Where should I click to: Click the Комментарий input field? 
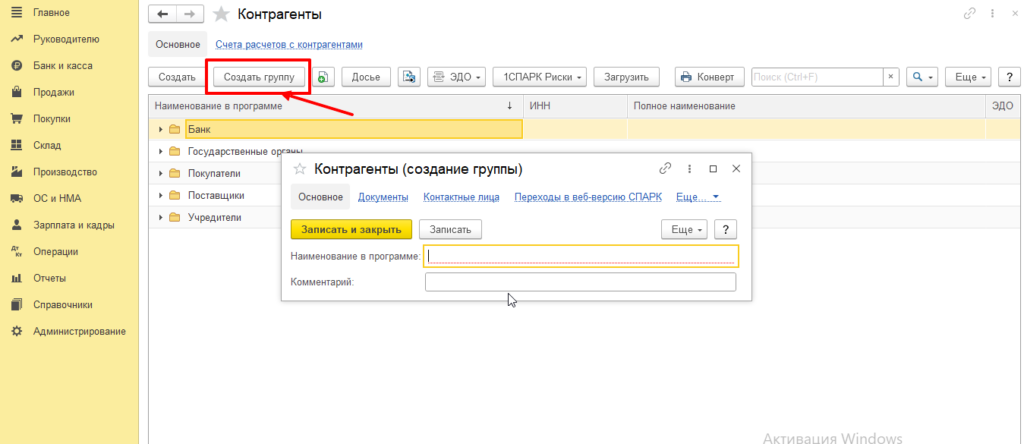(580, 282)
